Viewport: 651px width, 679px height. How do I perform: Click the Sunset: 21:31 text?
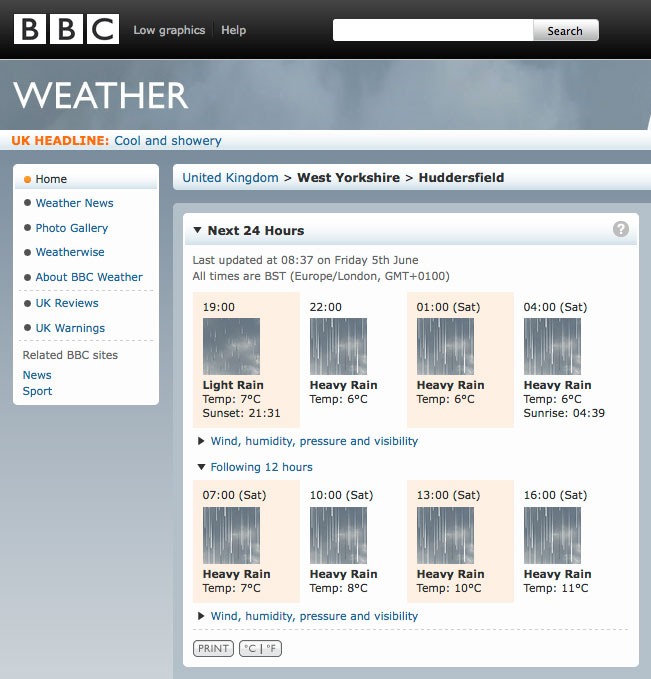pos(241,413)
